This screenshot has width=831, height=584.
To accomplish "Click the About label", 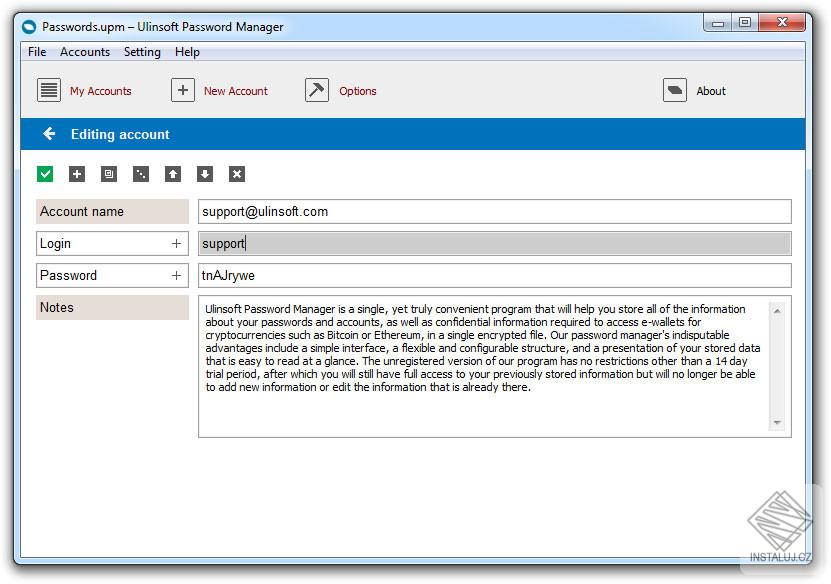I will (711, 91).
